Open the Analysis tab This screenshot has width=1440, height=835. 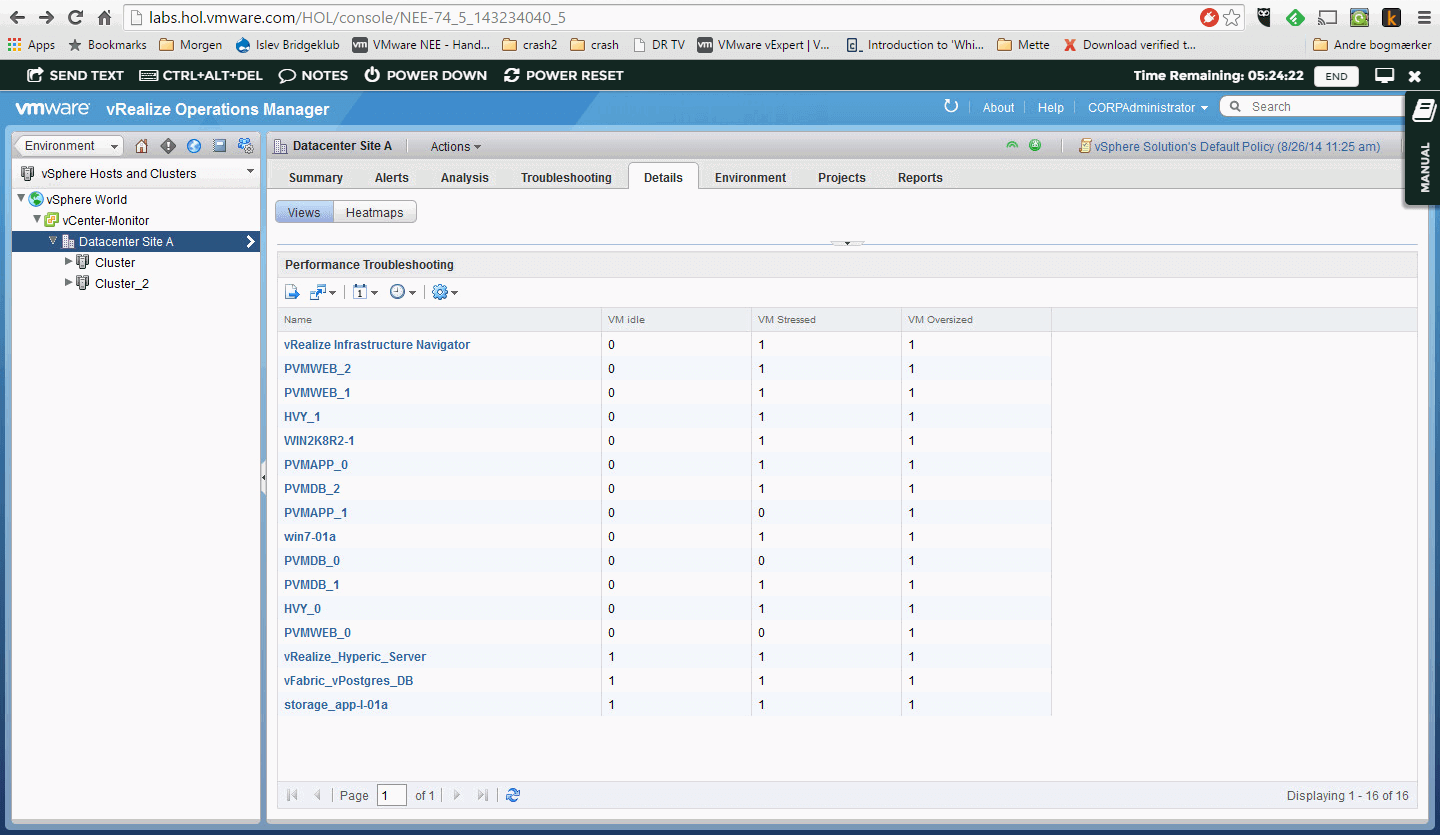click(464, 178)
